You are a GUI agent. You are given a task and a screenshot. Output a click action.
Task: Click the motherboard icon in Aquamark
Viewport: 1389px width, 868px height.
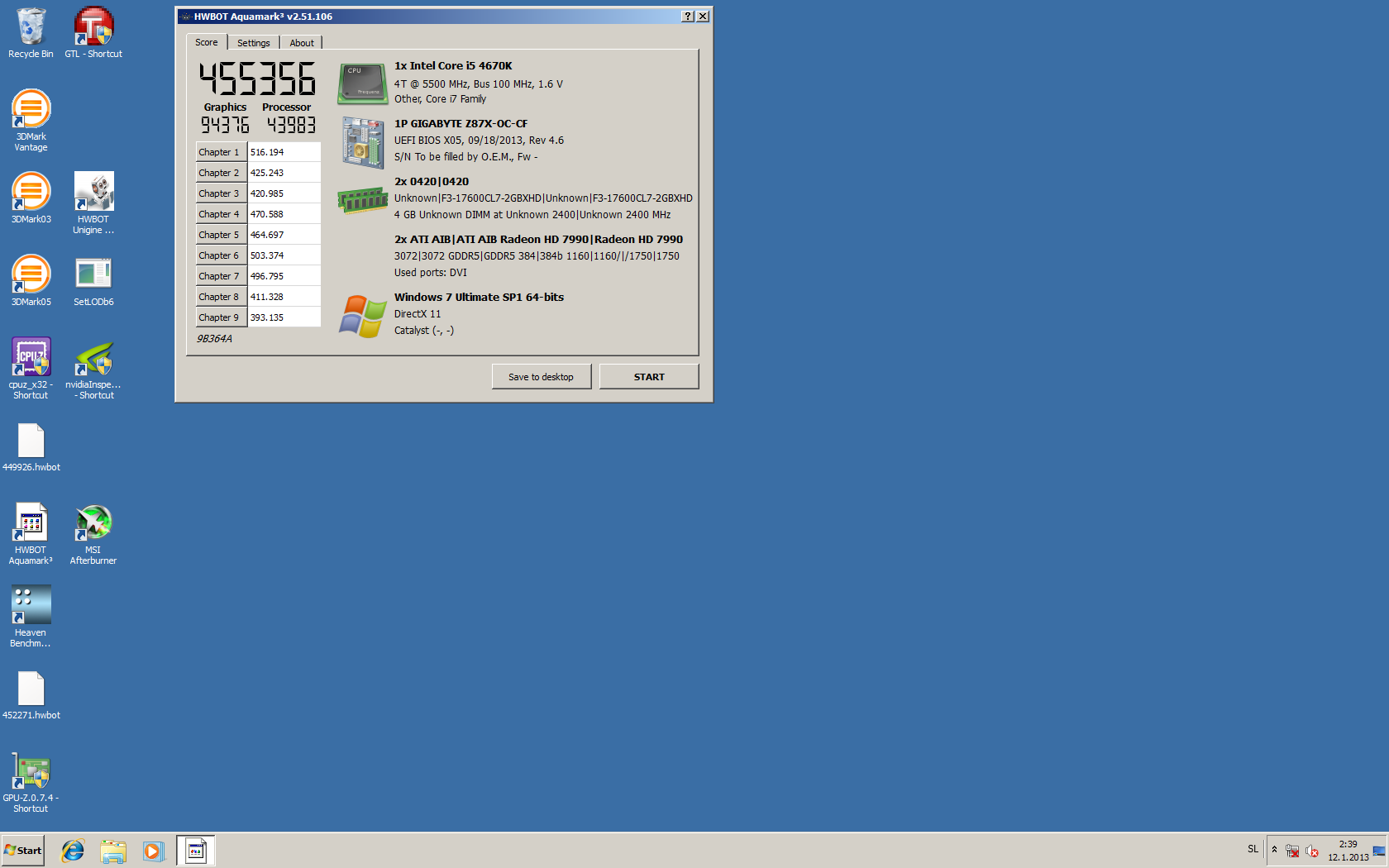(363, 142)
